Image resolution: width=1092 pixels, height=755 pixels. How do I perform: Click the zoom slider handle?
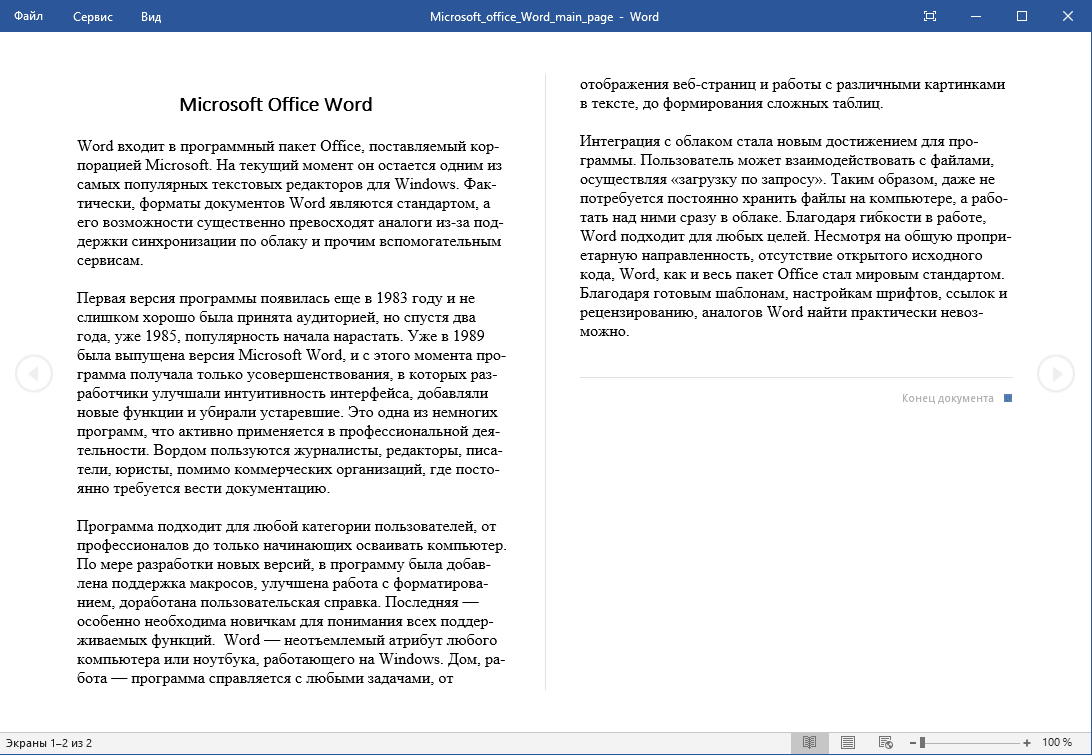pos(922,743)
